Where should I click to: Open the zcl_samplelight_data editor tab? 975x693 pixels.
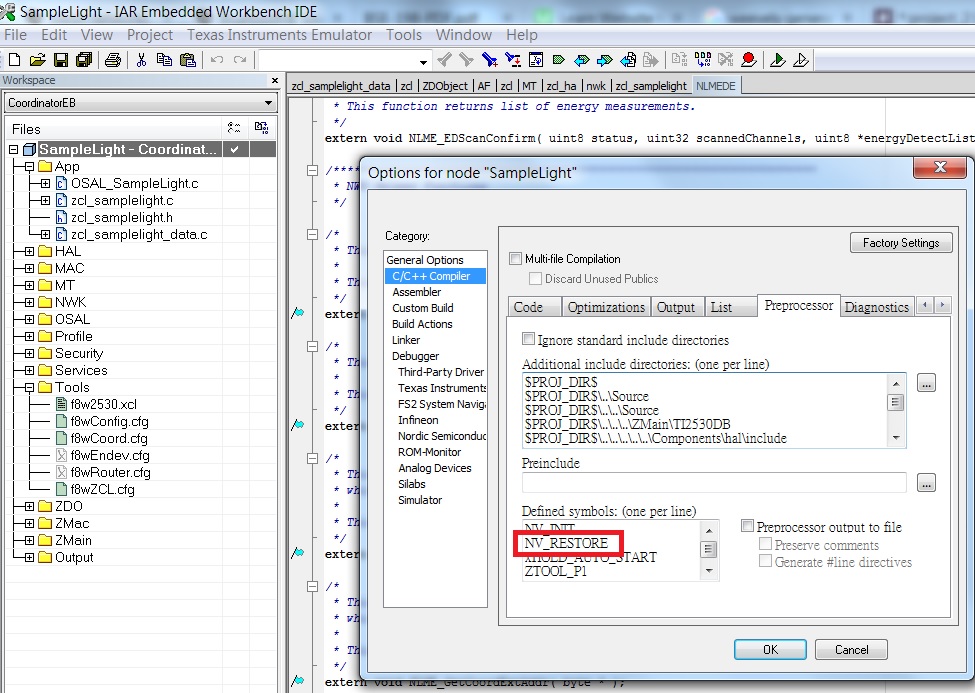(341, 86)
